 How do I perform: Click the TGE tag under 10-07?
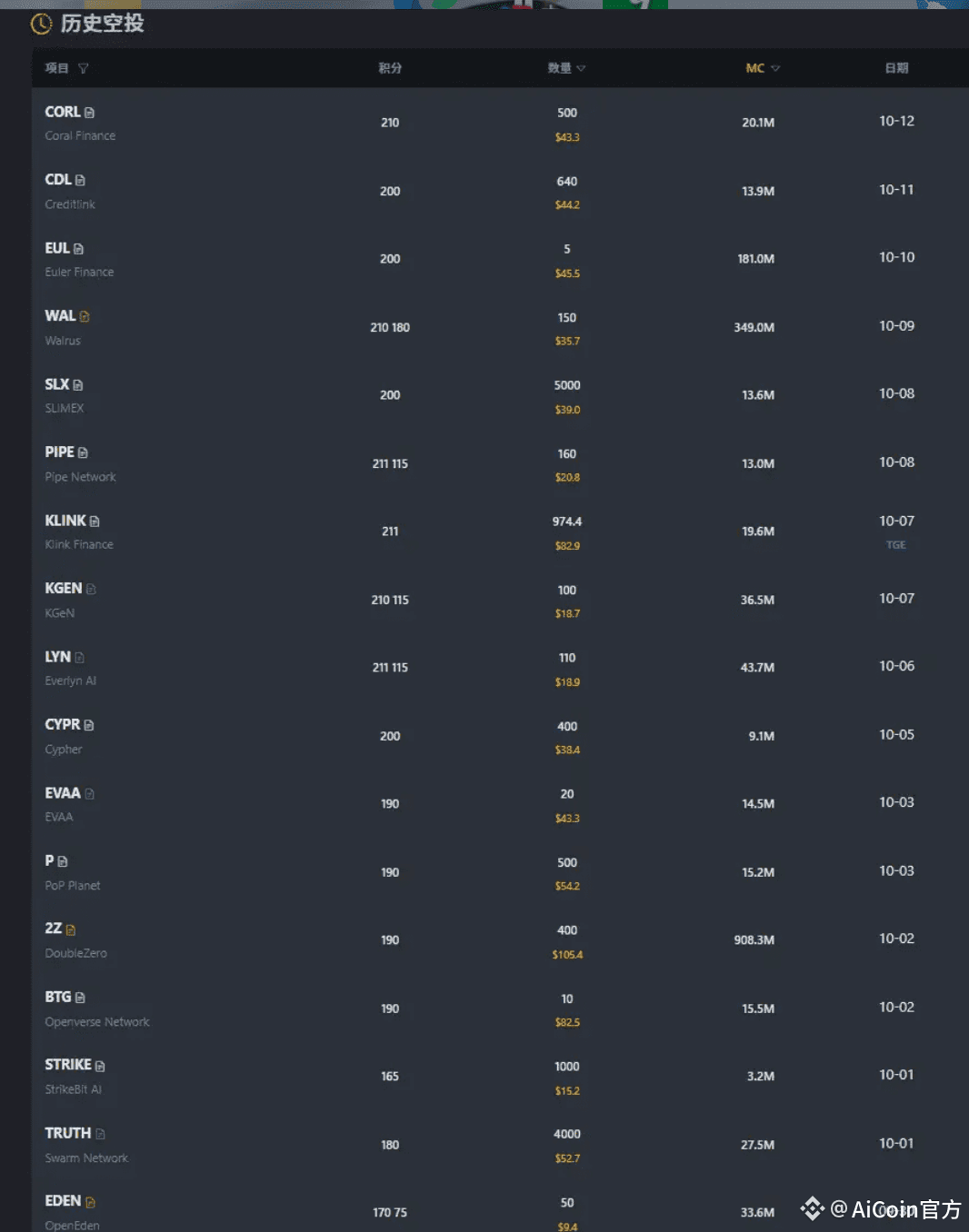(x=896, y=545)
